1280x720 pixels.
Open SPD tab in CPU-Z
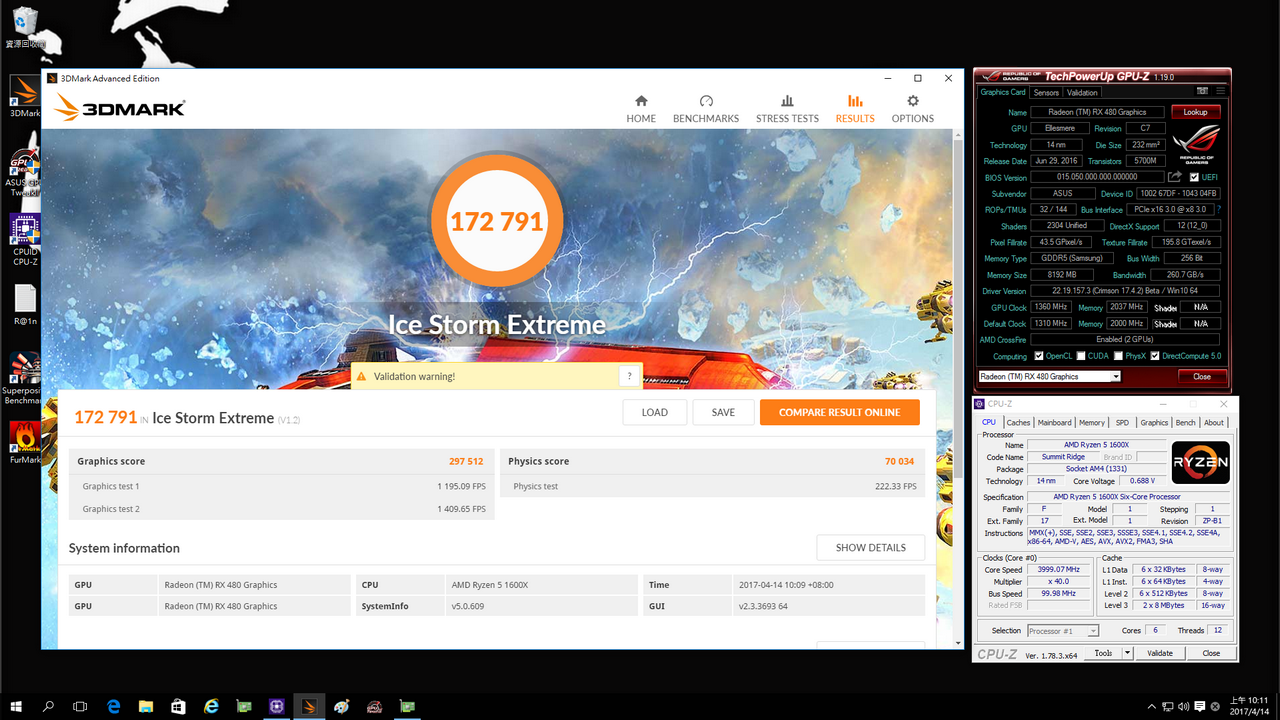click(1122, 422)
